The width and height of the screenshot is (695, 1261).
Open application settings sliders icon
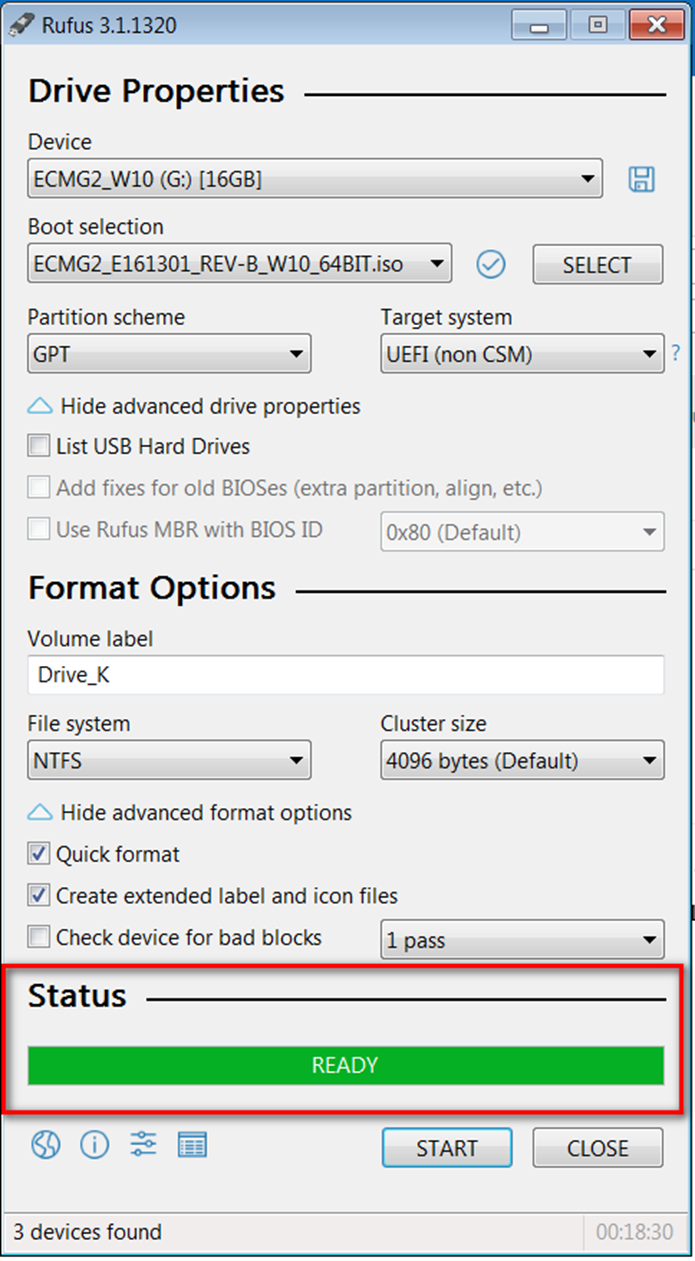pos(143,1144)
